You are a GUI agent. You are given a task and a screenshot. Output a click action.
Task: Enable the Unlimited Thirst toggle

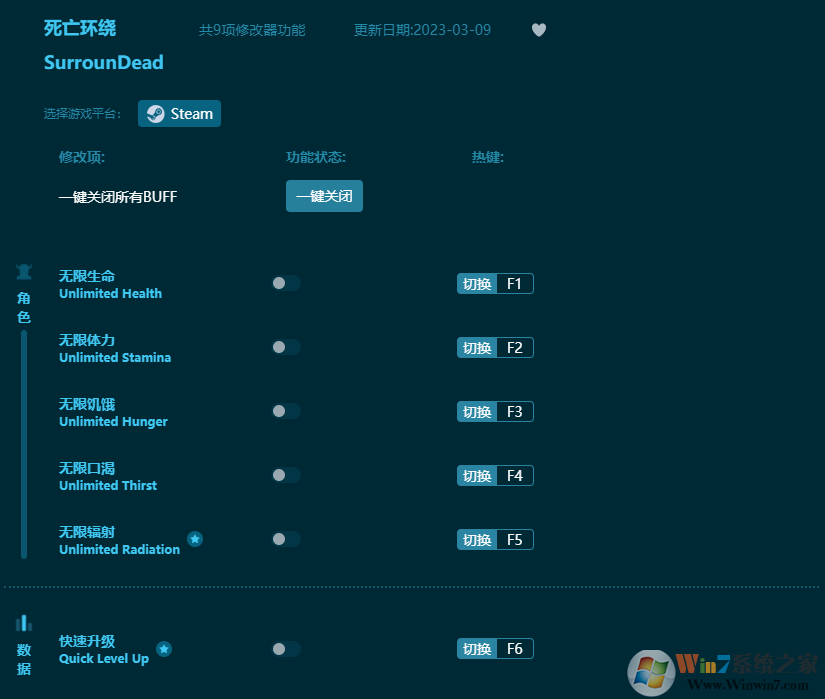pyautogui.click(x=285, y=475)
